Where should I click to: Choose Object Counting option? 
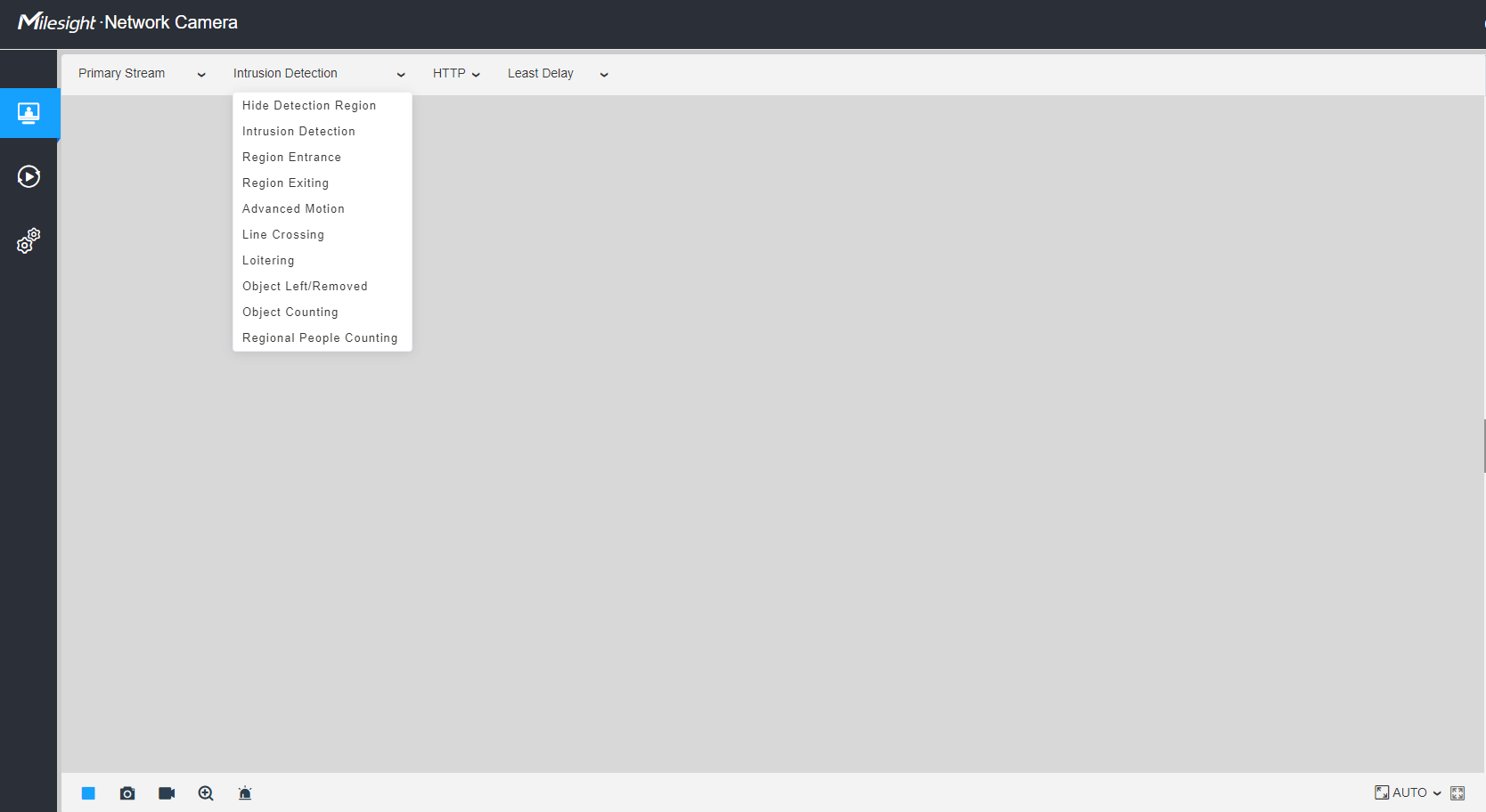point(323,312)
